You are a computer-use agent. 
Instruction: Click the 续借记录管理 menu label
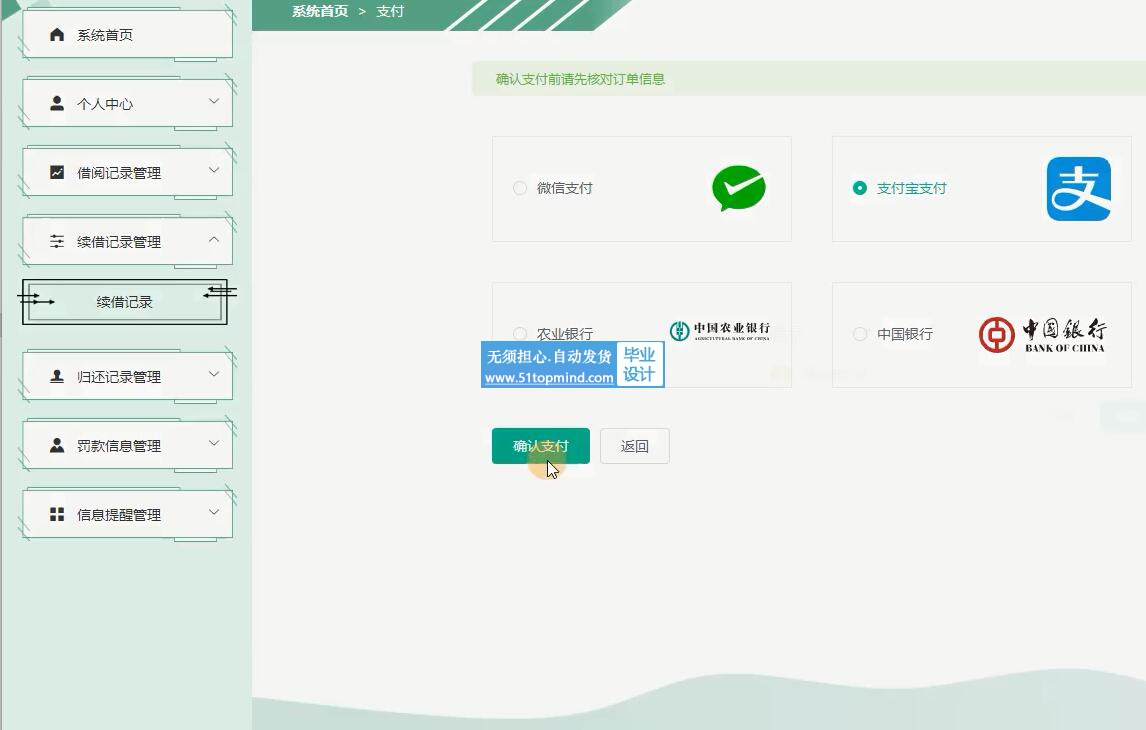pyautogui.click(x=119, y=242)
